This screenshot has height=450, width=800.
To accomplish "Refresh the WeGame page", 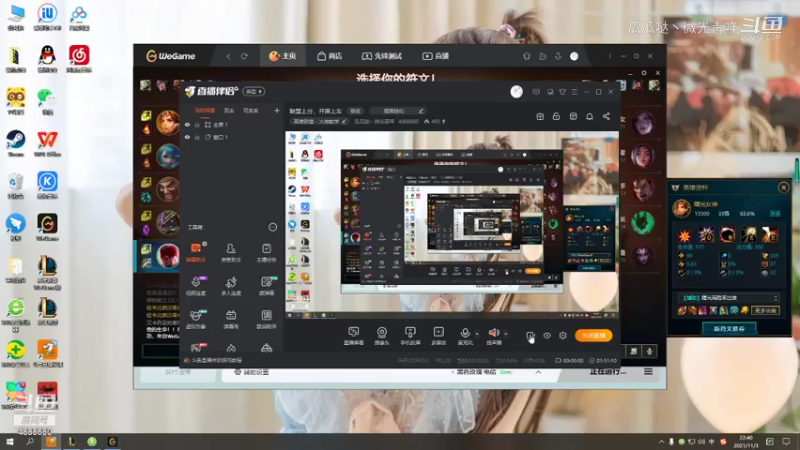I will [244, 56].
